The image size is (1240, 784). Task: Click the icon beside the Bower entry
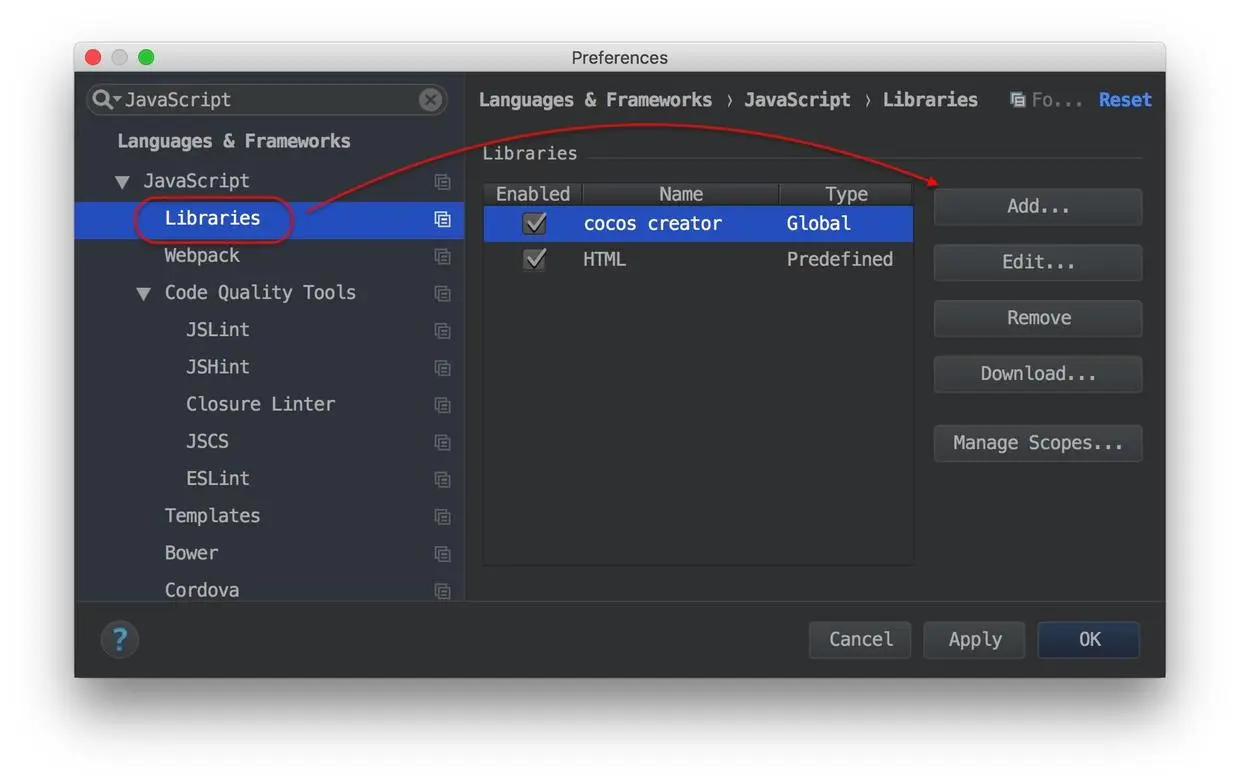(x=442, y=553)
